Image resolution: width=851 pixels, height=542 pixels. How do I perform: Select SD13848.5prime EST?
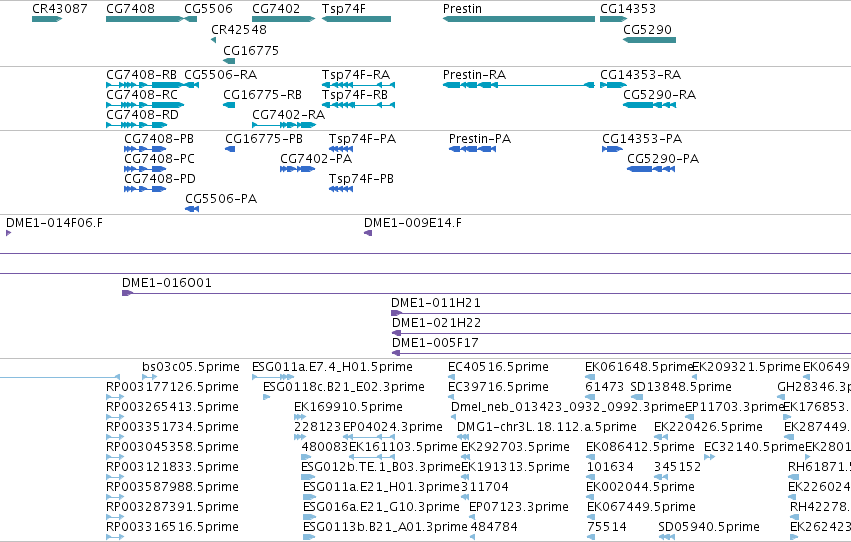636,397
